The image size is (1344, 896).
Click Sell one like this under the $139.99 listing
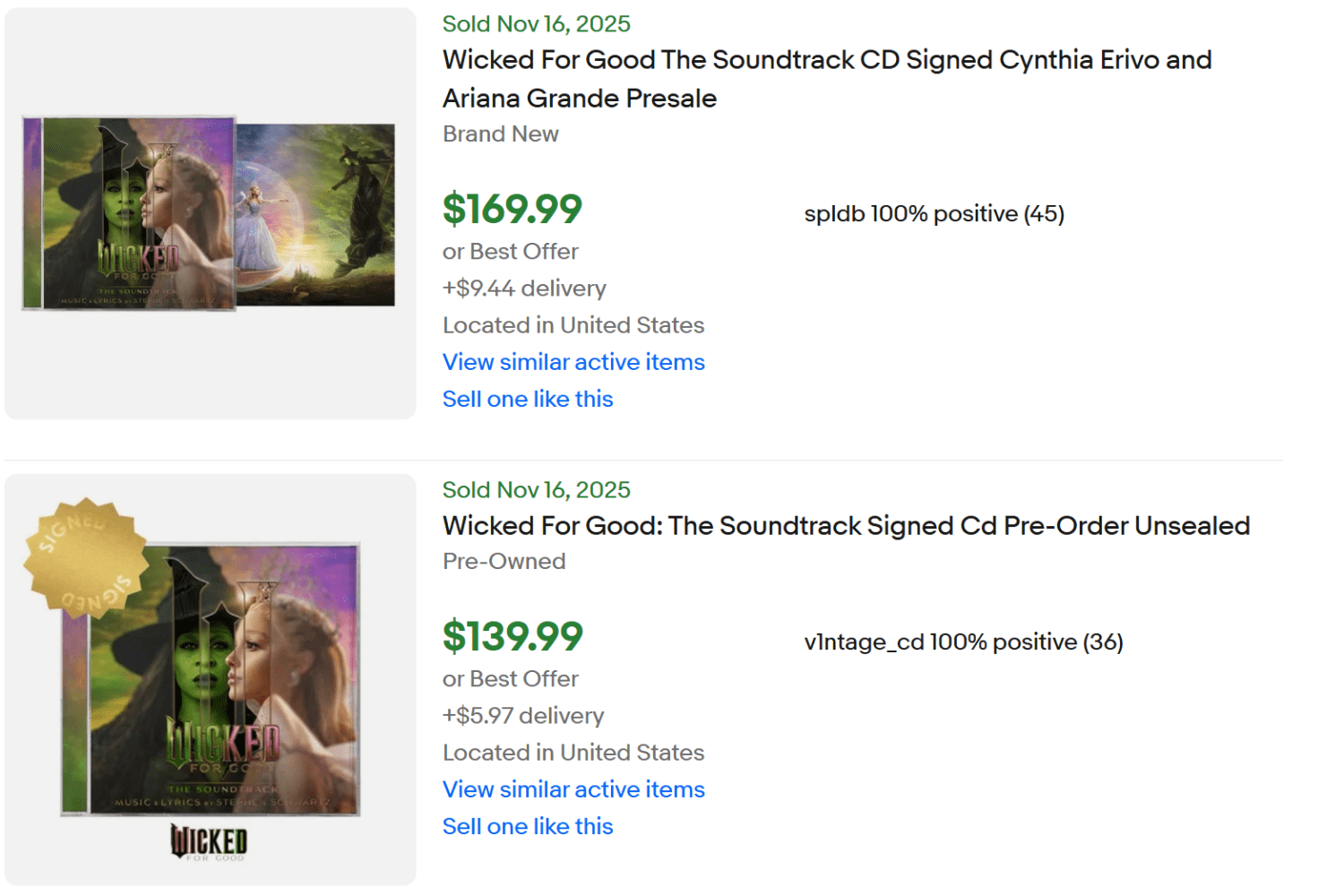(x=527, y=826)
